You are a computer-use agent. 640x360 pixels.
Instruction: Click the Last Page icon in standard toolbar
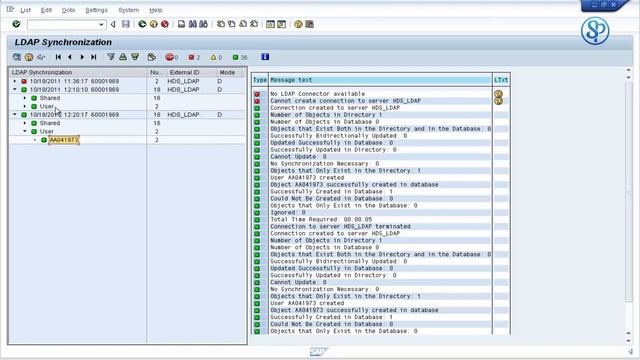[x=254, y=24]
